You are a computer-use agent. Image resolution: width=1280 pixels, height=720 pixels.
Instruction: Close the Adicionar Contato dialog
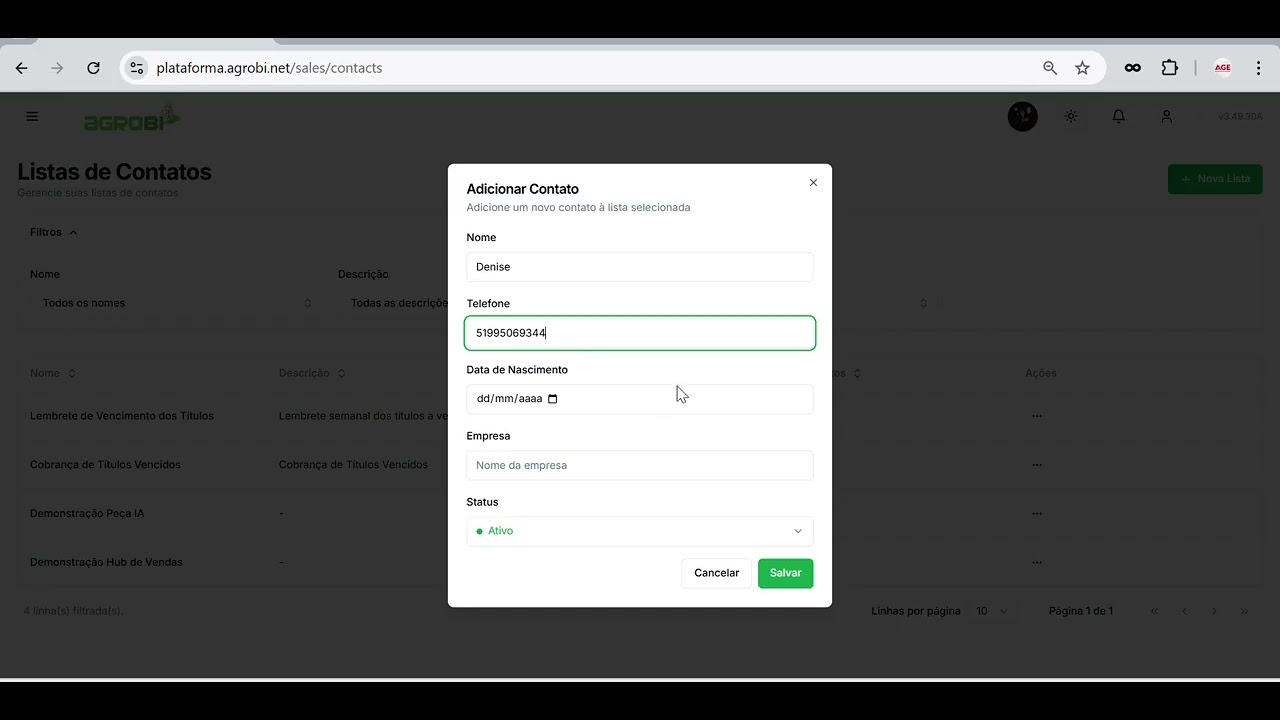(x=813, y=182)
